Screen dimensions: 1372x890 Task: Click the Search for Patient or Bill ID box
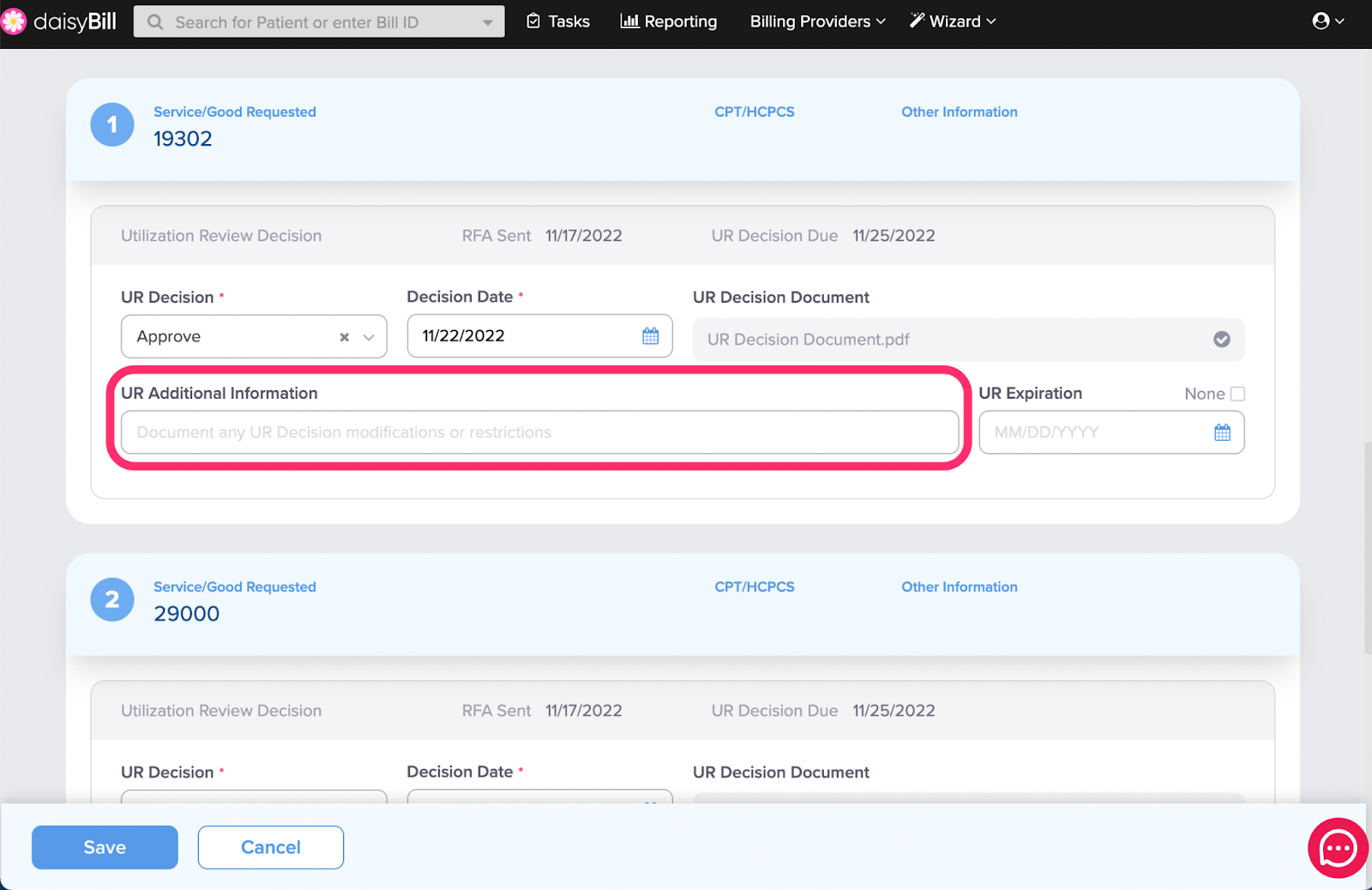[x=319, y=22]
